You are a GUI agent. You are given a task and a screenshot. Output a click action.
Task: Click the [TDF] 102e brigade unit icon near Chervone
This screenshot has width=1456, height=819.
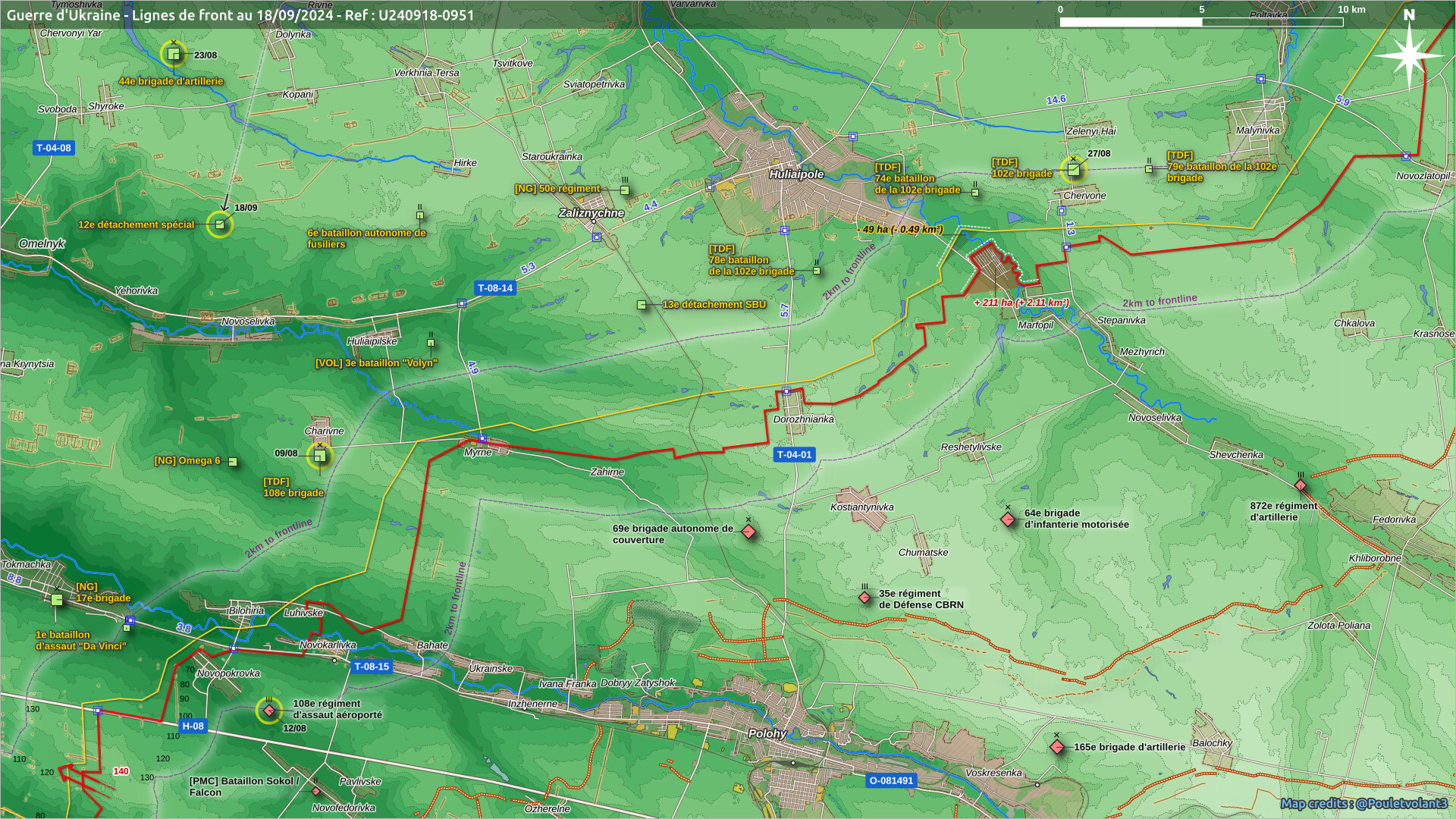[x=1073, y=170]
